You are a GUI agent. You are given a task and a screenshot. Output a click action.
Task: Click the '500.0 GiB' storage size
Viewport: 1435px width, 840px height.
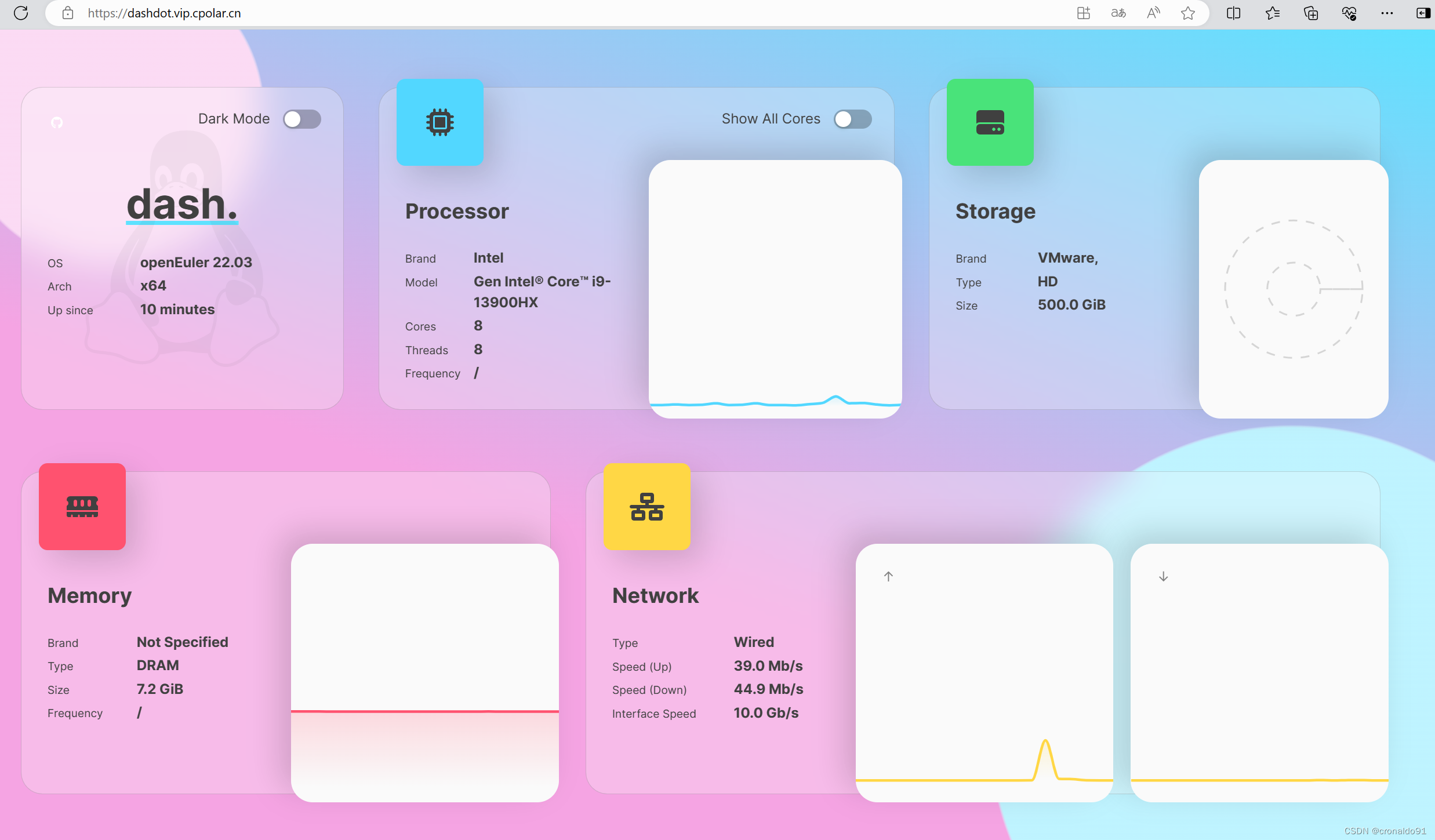pyautogui.click(x=1071, y=304)
